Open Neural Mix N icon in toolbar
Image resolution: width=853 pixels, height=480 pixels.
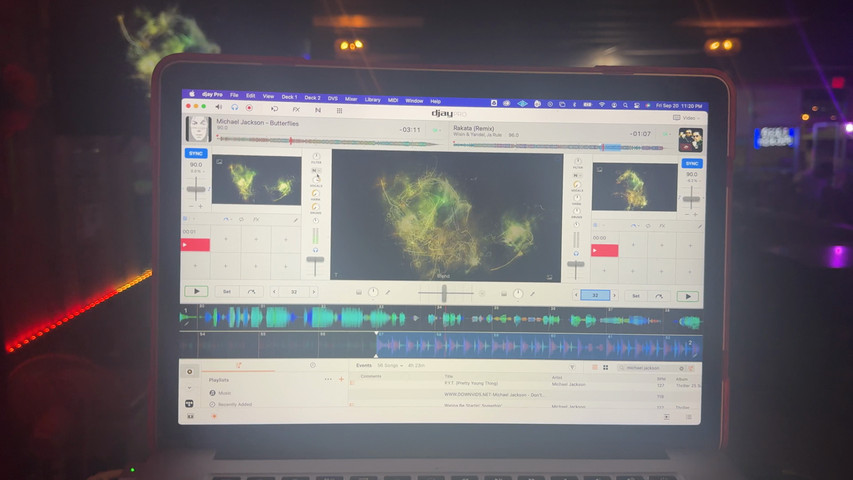(x=318, y=110)
